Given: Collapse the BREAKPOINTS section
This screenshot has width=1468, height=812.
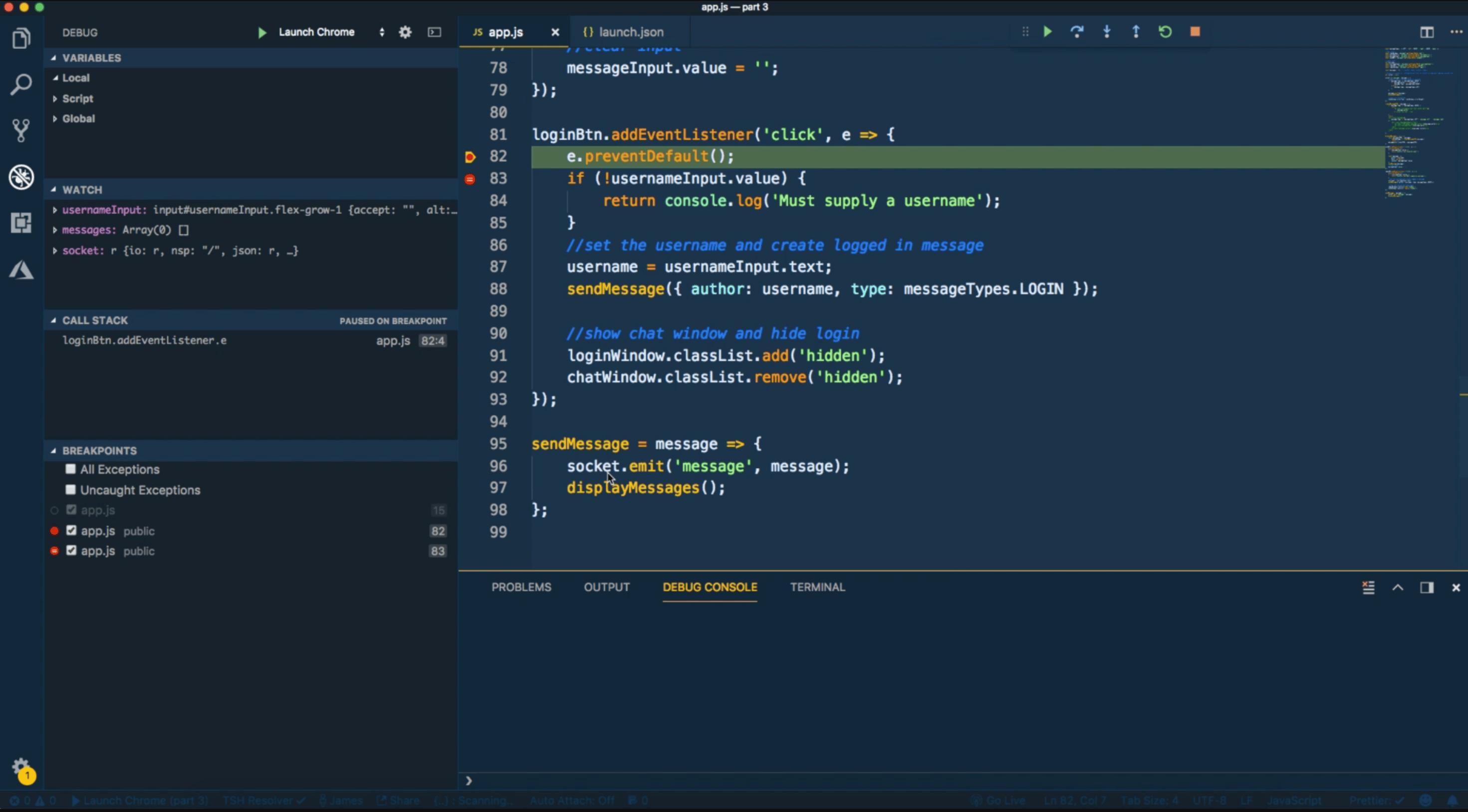Looking at the screenshot, I should [x=251, y=451].
